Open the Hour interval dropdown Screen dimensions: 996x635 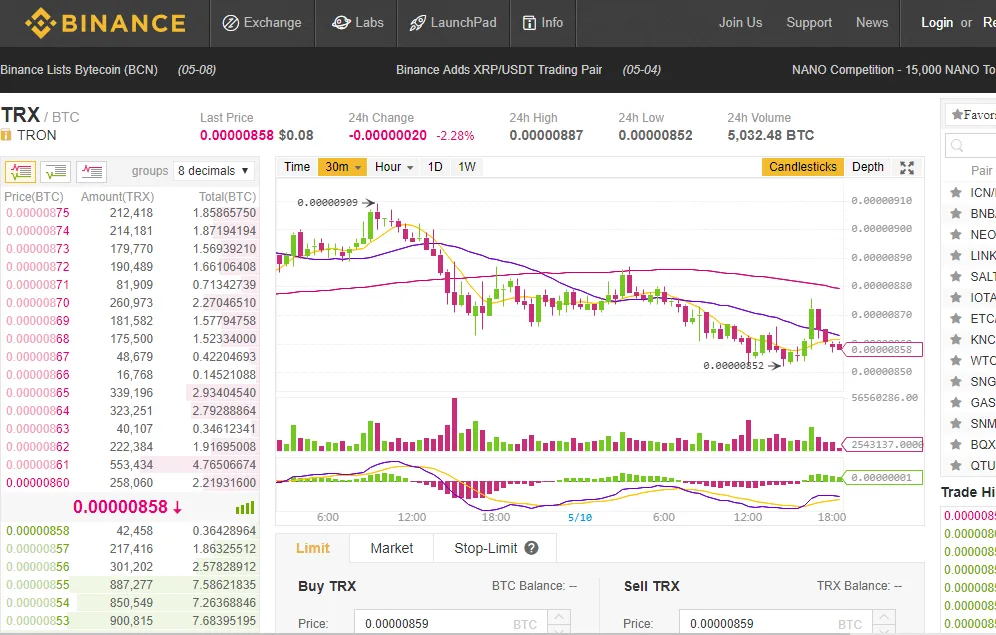tap(394, 167)
